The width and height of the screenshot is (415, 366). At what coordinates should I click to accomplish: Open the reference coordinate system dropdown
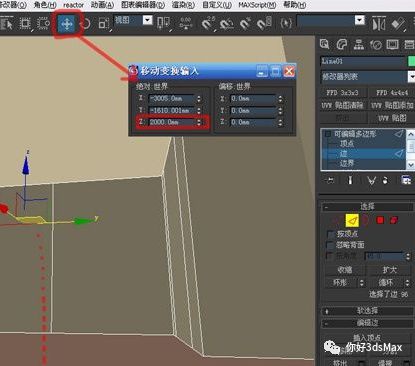coord(147,21)
